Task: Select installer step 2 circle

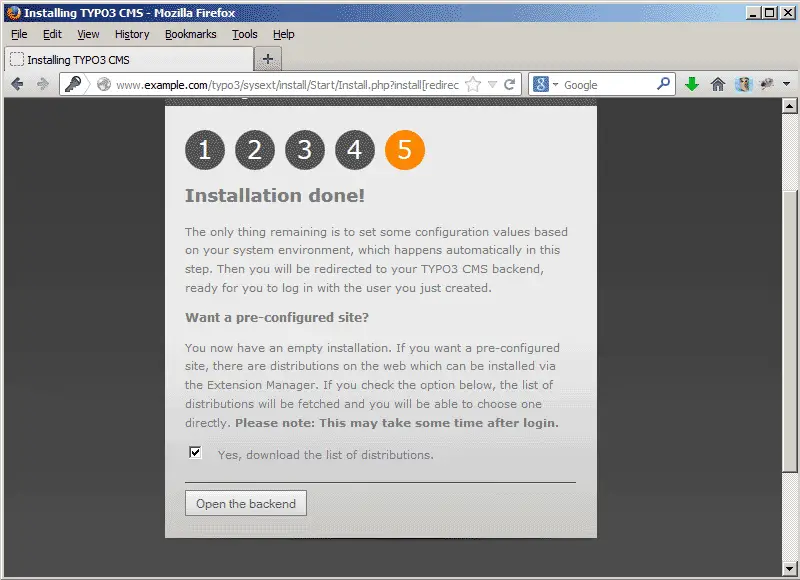Action: coord(255,150)
